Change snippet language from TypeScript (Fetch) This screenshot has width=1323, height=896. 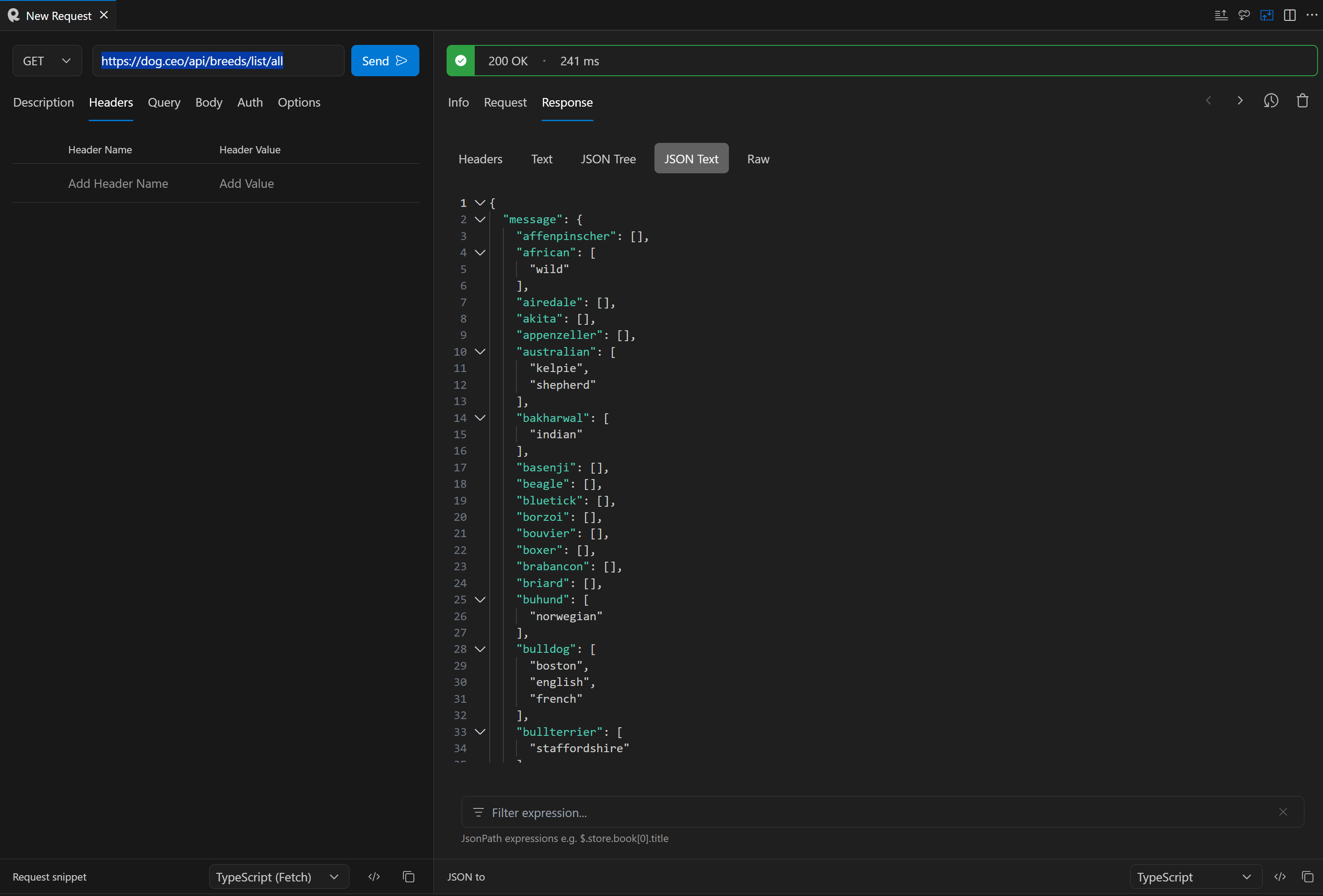[278, 876]
